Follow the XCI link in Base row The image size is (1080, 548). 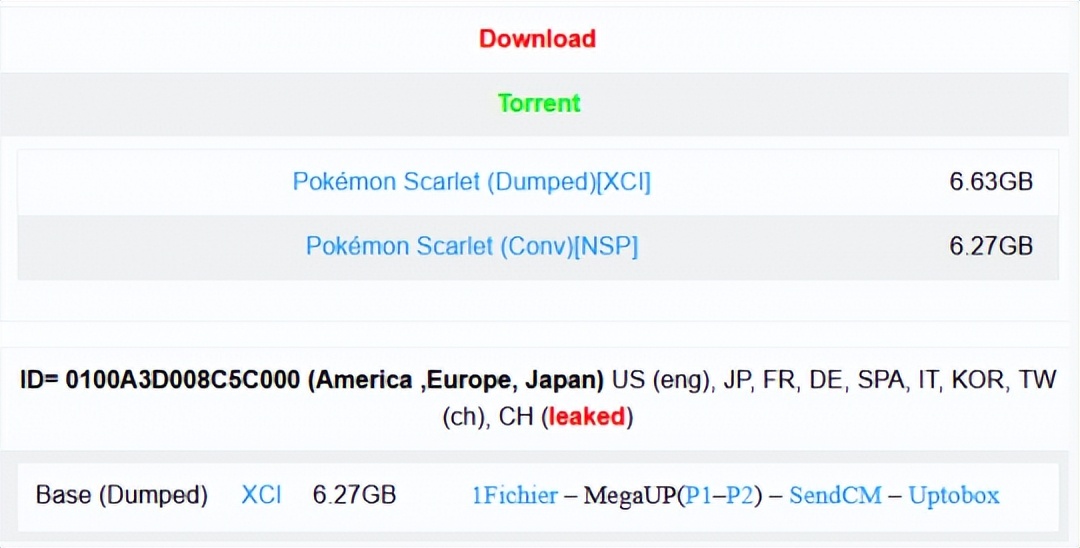click(261, 495)
